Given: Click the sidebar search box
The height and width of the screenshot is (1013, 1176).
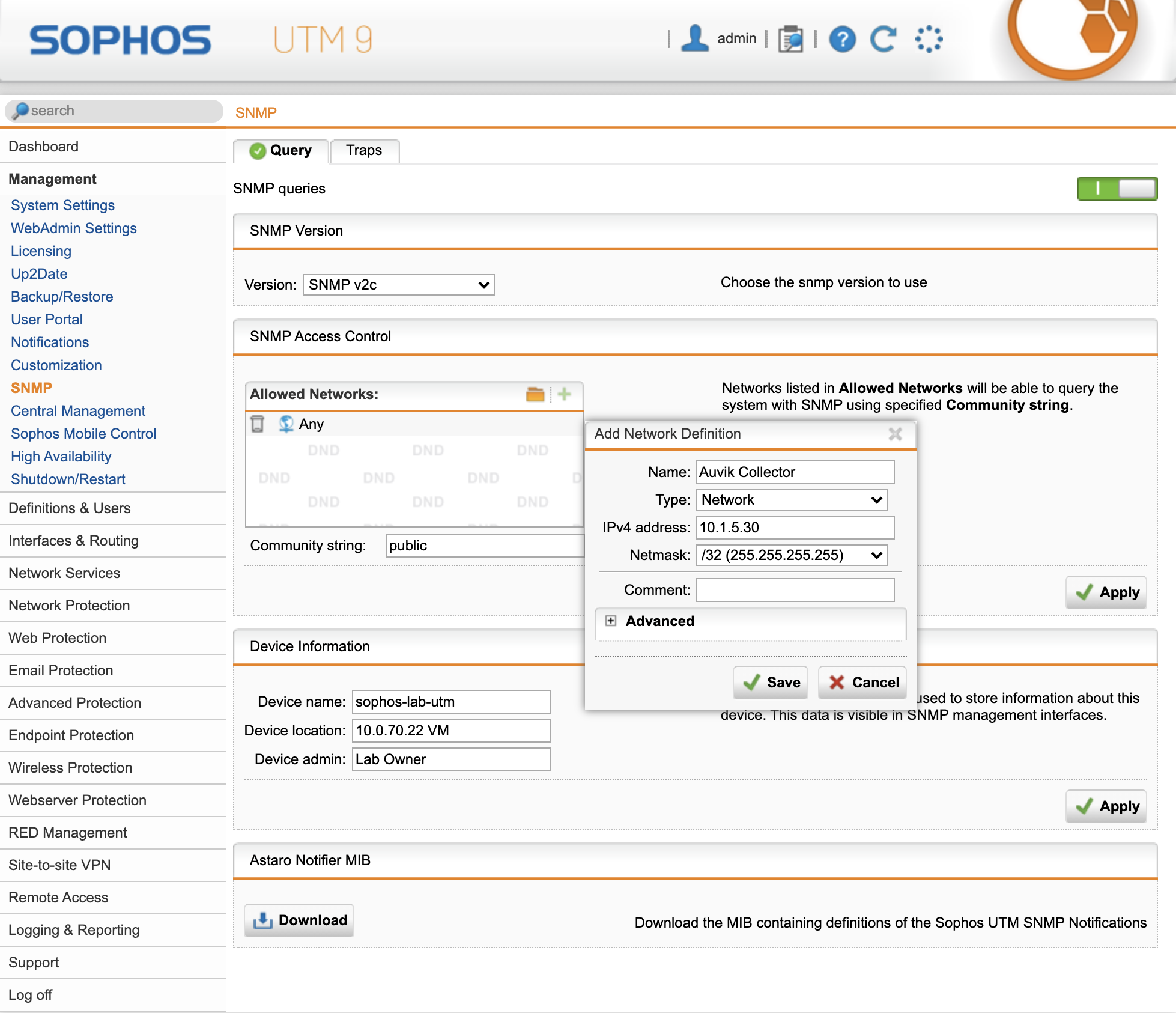Looking at the screenshot, I should click(x=114, y=111).
